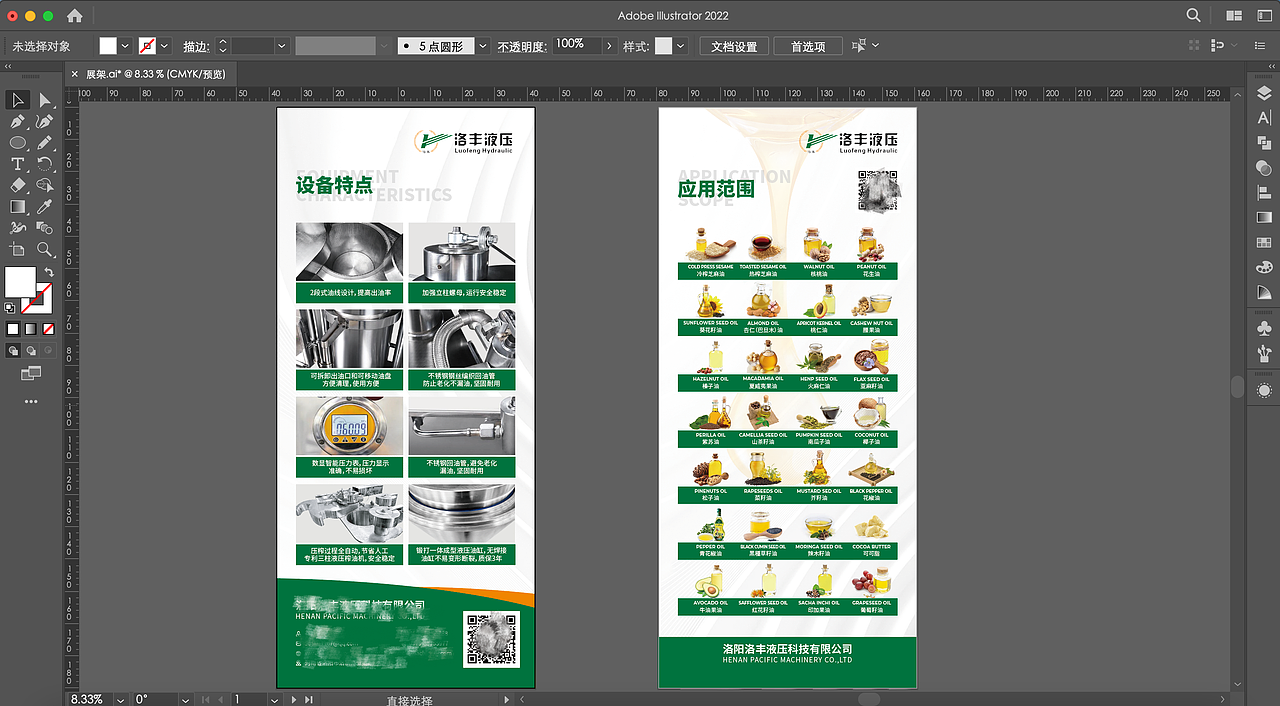Select the Selection (black arrow) tool

tap(17, 100)
